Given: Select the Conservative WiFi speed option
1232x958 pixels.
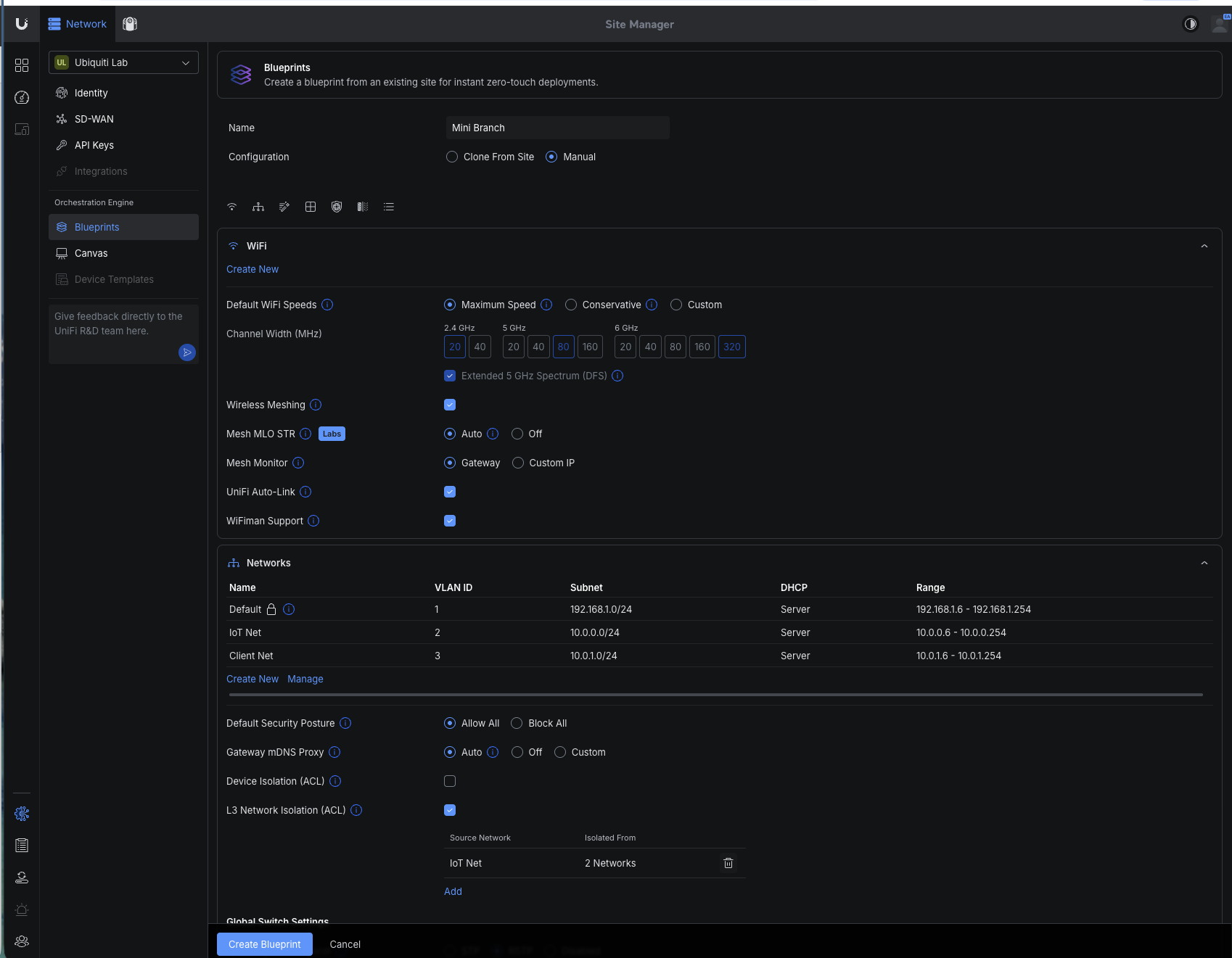Looking at the screenshot, I should pos(571,305).
